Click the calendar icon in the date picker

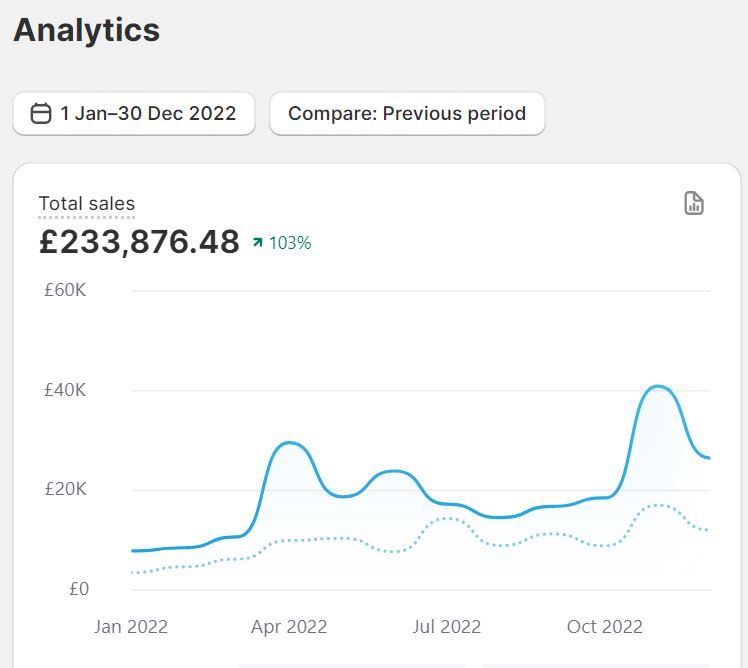pyautogui.click(x=41, y=114)
